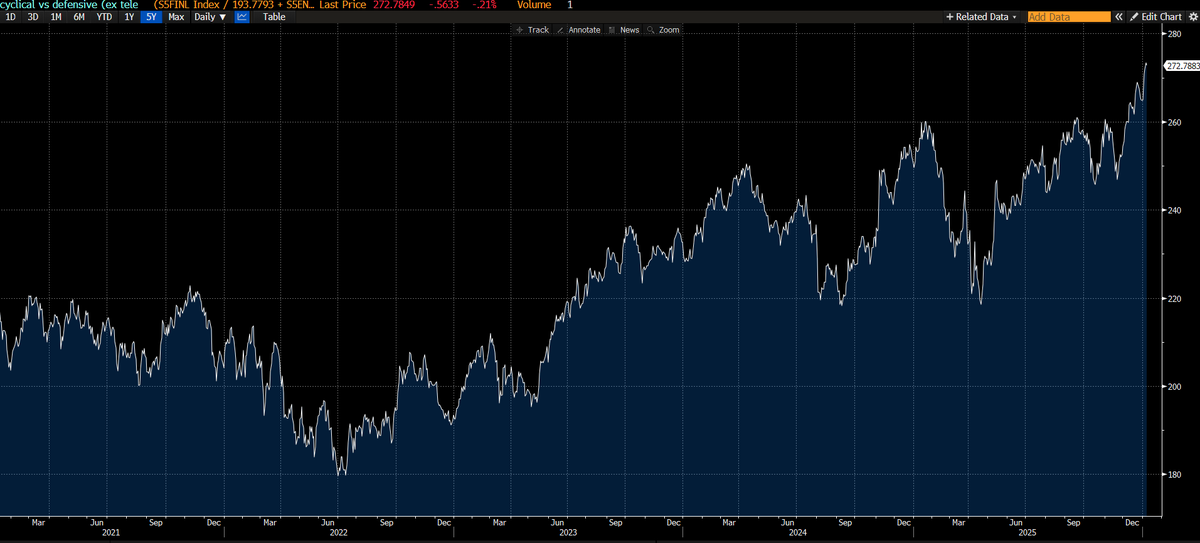Click the 272.7883 last value label
This screenshot has width=1200, height=543.
coord(1180,66)
